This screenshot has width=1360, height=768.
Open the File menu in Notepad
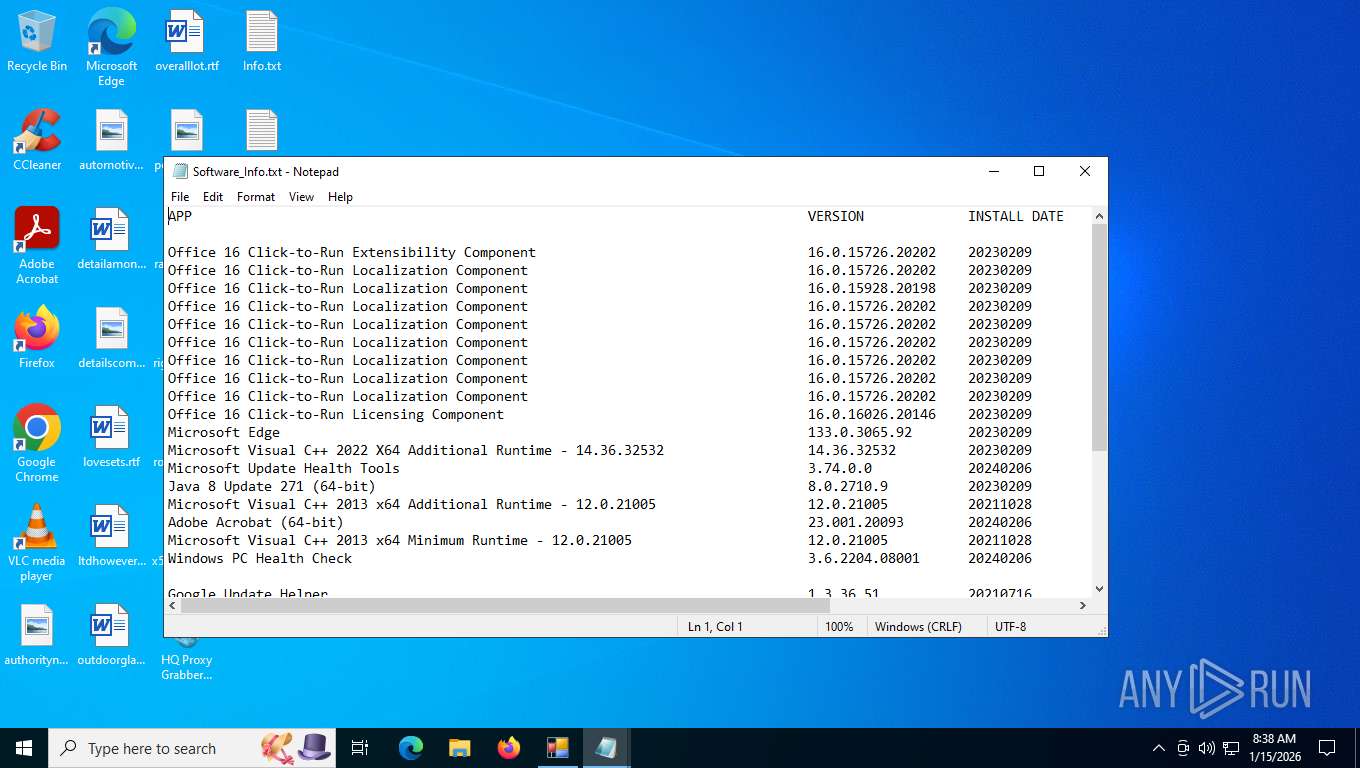[180, 197]
